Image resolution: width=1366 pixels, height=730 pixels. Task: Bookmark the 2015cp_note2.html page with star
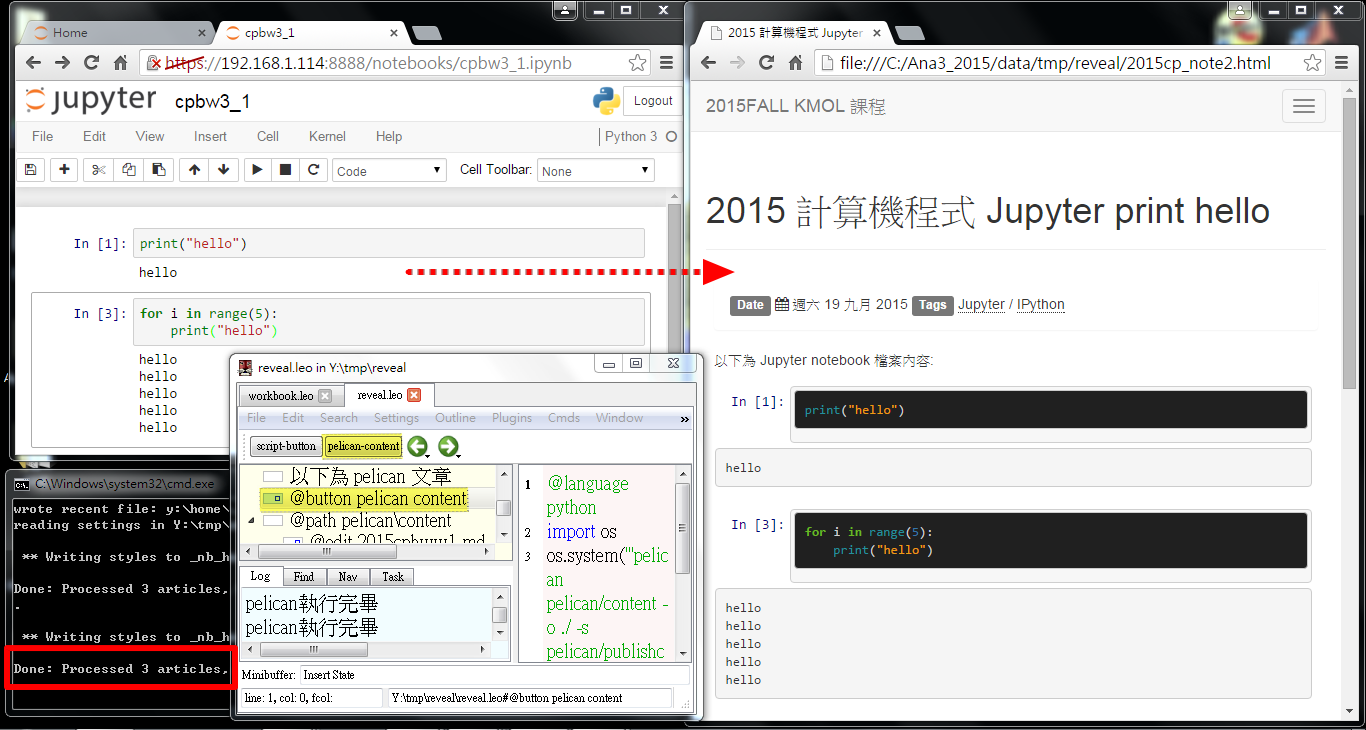click(1313, 63)
